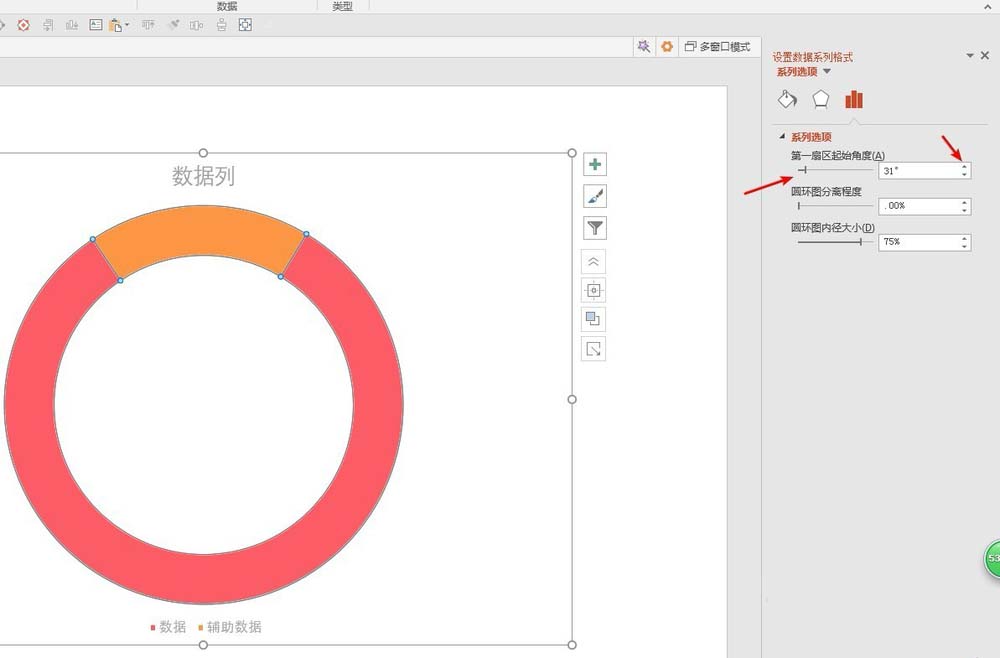
Task: Increase first slice angle with up spinner
Action: 964,166
